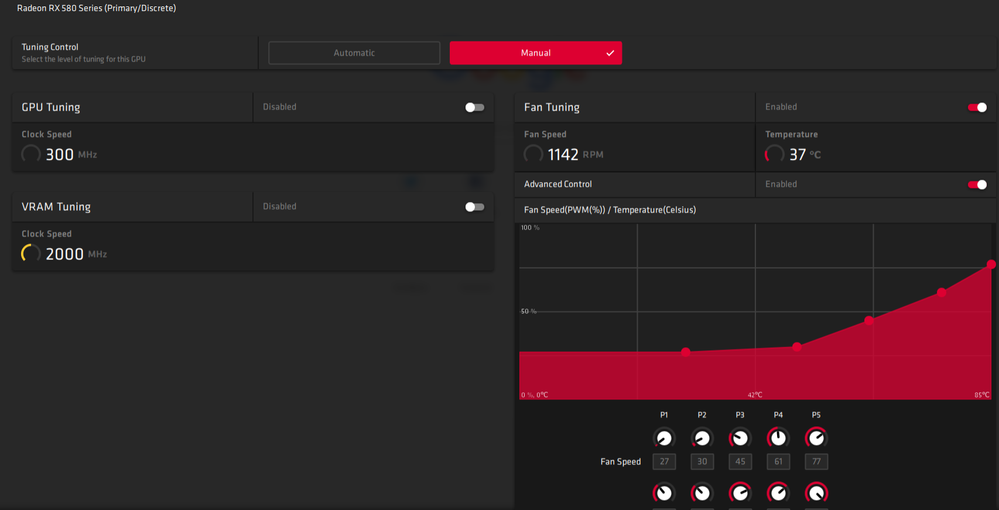
Task: Click the 'P5' column label
Action: pos(816,415)
